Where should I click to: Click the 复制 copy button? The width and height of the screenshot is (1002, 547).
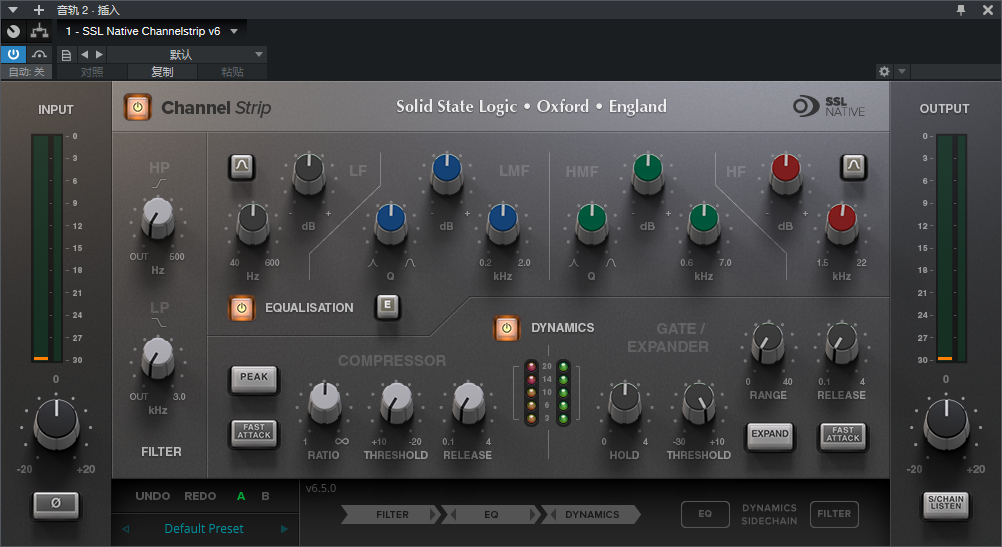[x=162, y=72]
